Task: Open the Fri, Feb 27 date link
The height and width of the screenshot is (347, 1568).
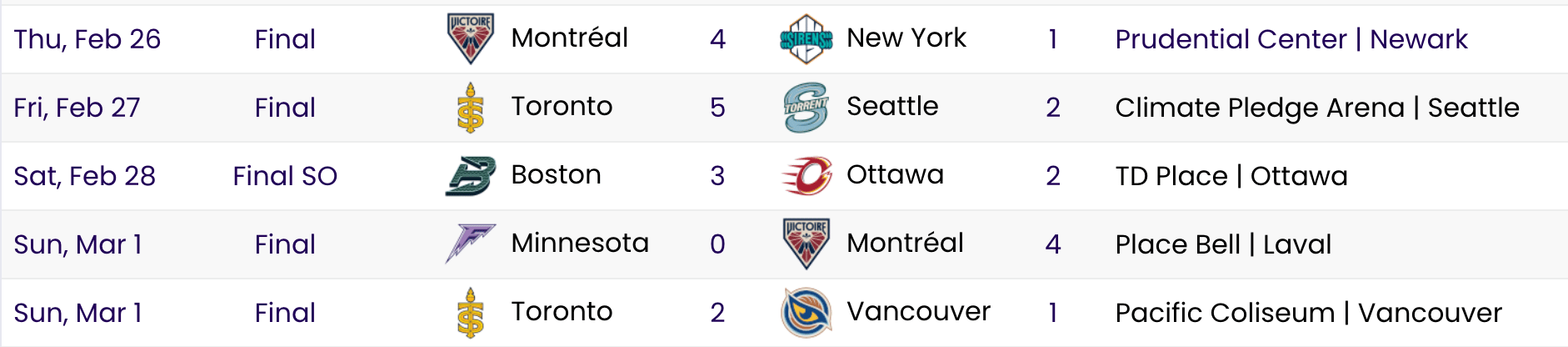Action: click(77, 108)
